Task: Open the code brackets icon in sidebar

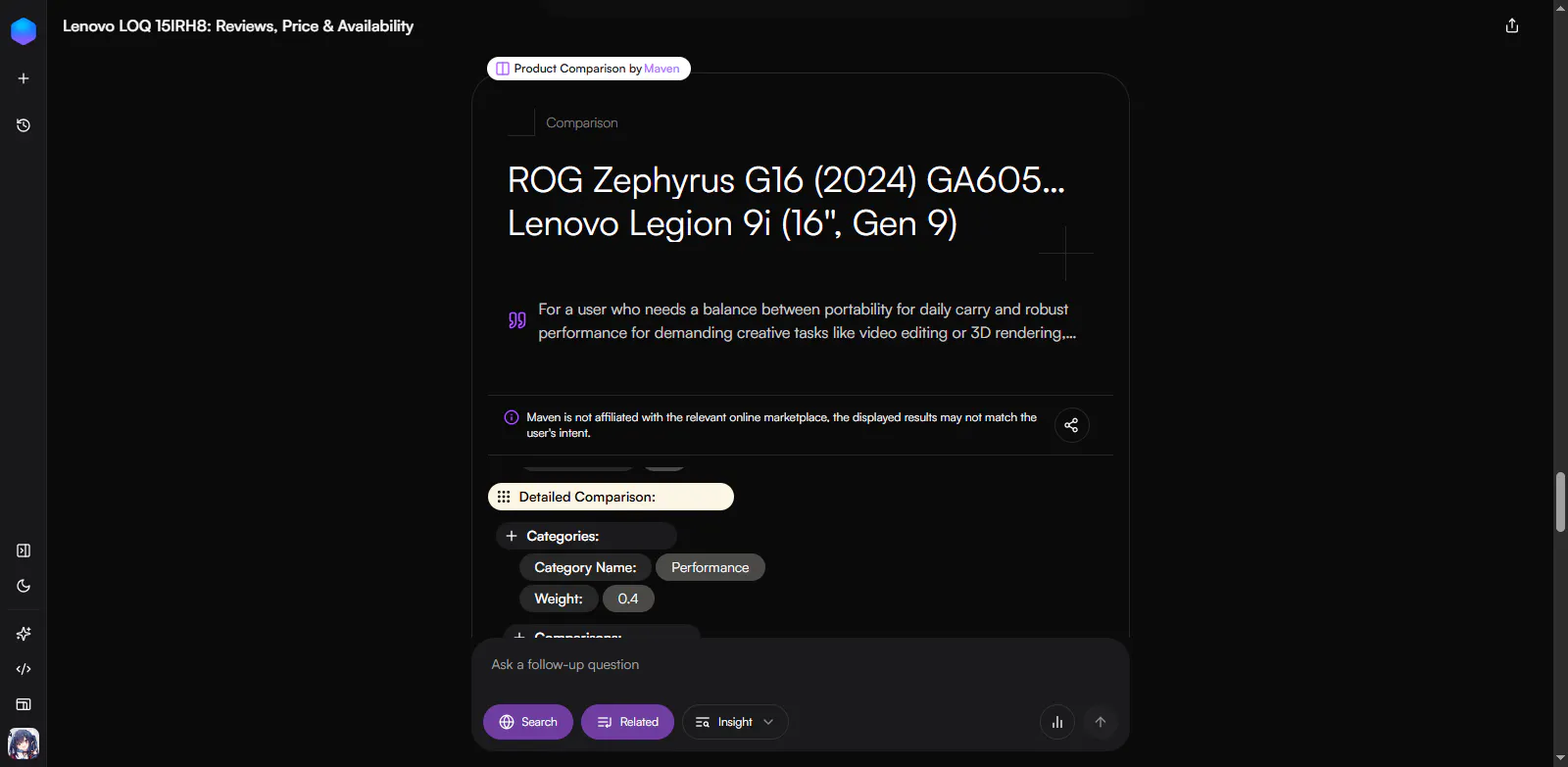Action: pos(24,669)
